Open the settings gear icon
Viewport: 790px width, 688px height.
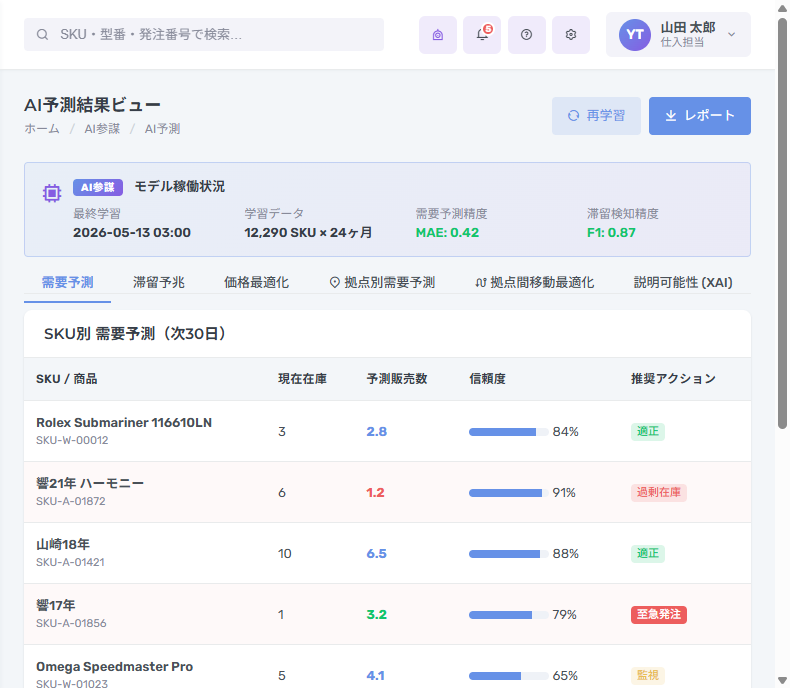pos(571,35)
